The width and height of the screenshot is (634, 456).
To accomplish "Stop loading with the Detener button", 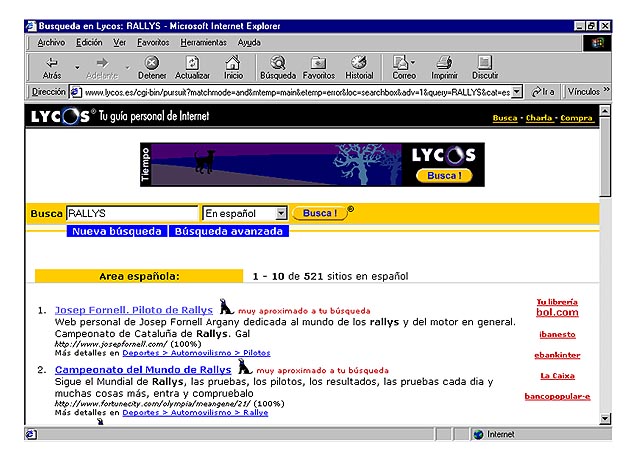I will (x=152, y=68).
